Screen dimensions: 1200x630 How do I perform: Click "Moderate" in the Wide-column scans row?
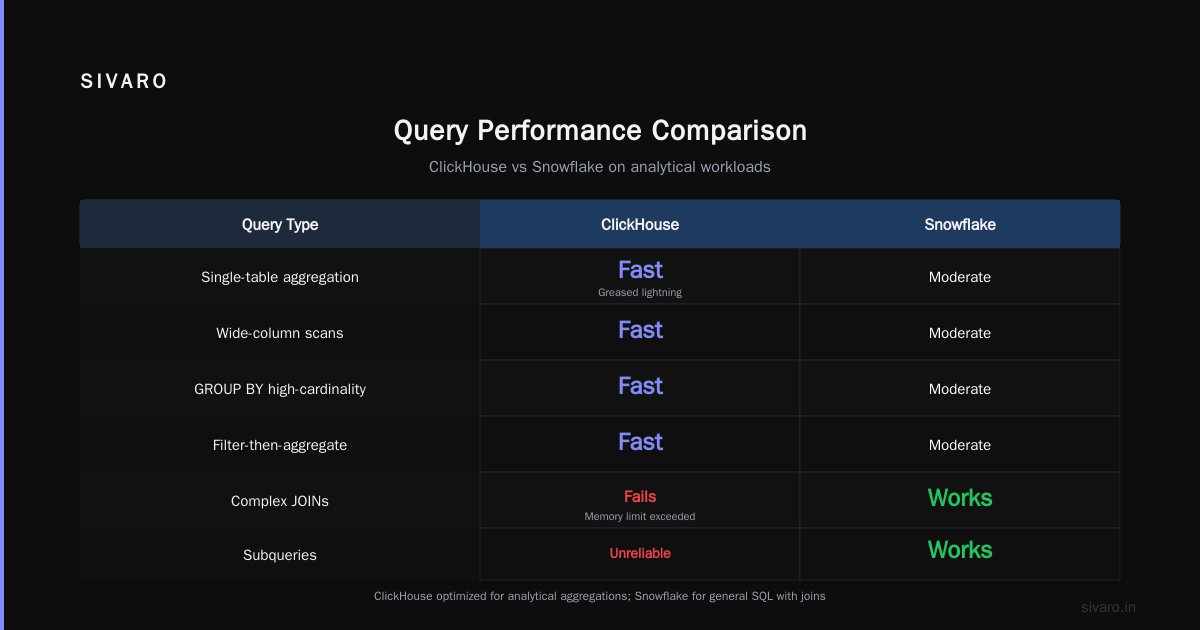click(960, 333)
